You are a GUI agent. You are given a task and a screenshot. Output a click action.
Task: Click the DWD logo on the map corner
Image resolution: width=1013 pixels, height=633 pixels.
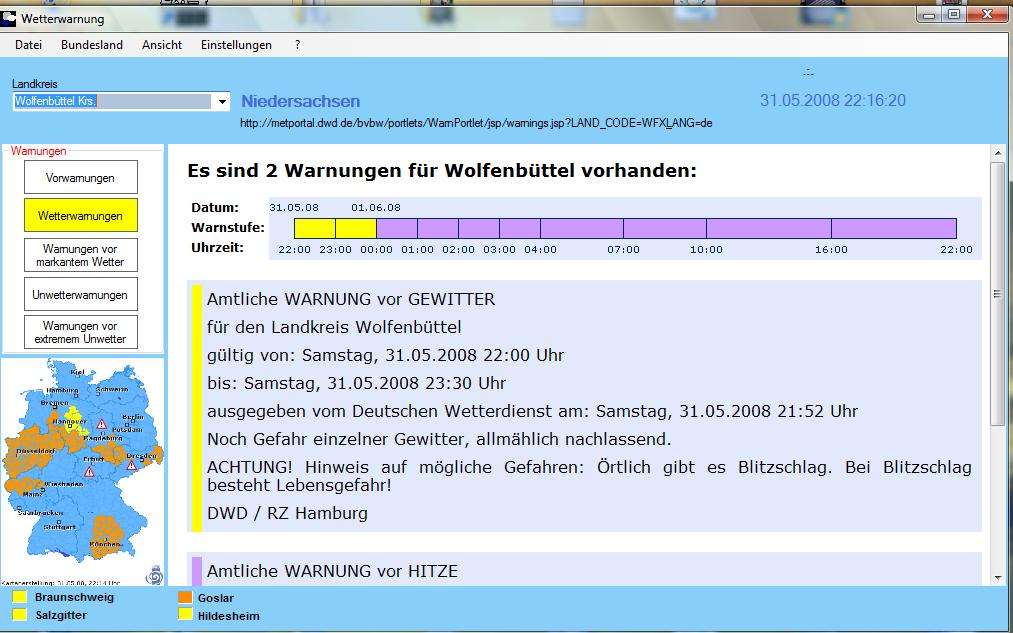tap(153, 575)
